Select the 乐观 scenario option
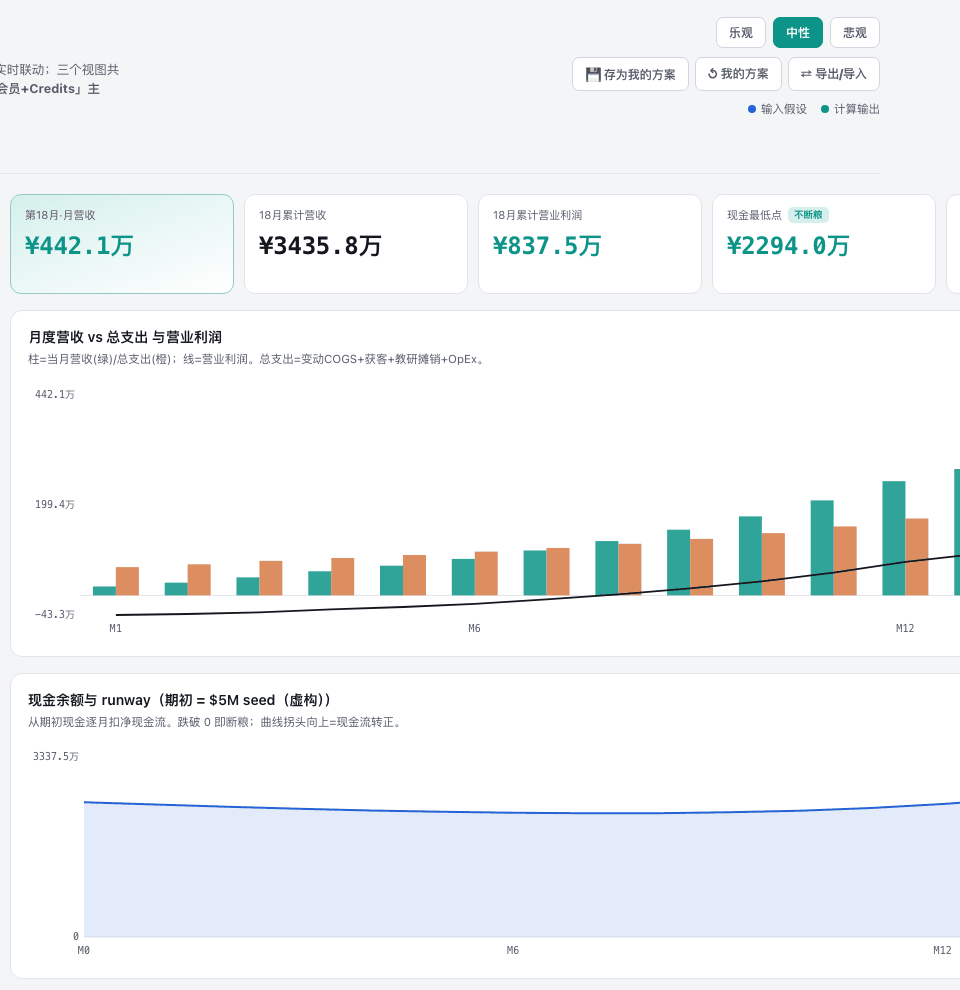960x990 pixels. pyautogui.click(x=740, y=32)
